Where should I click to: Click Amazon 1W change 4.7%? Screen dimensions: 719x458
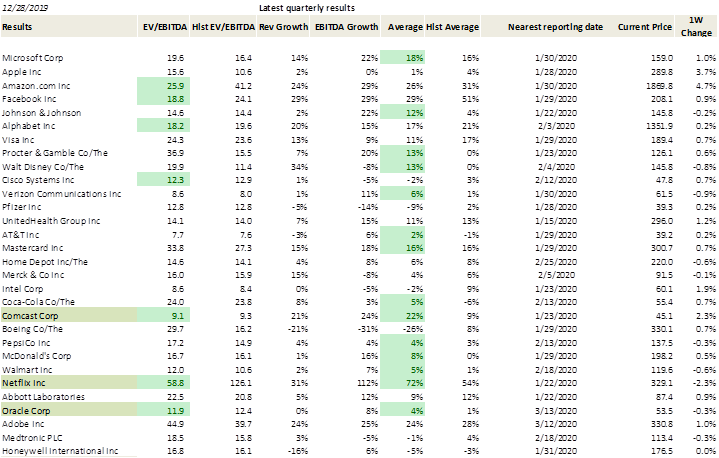point(706,86)
